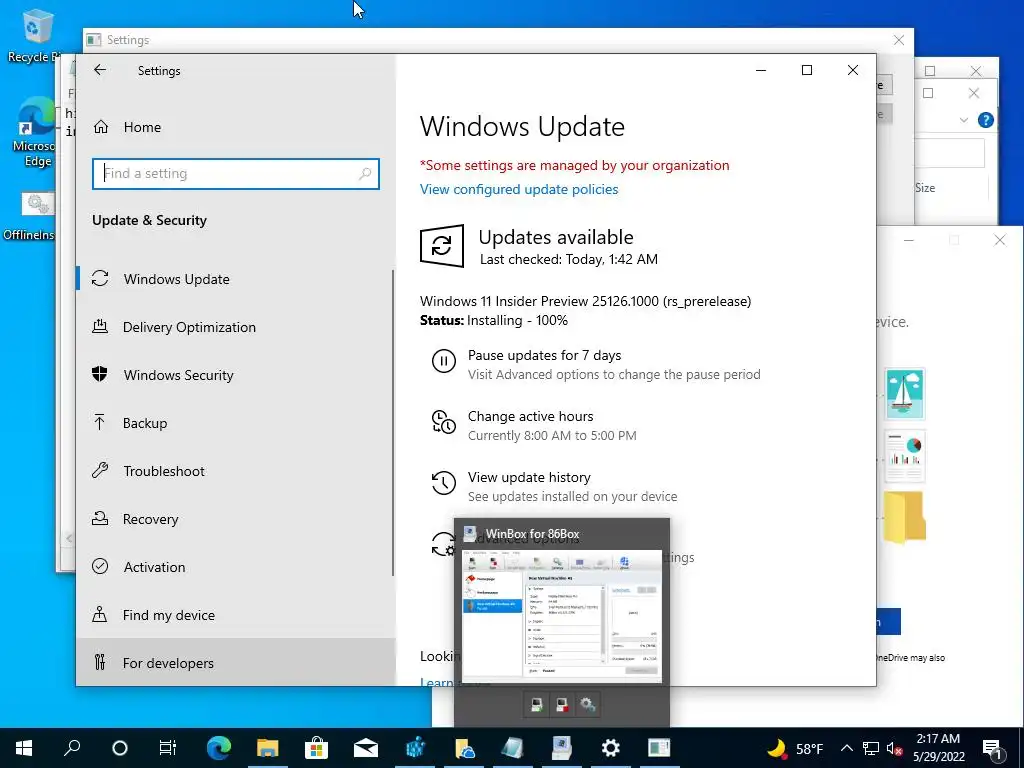Image resolution: width=1024 pixels, height=768 pixels.
Task: Open Delivery Optimization settings
Action: pos(189,327)
